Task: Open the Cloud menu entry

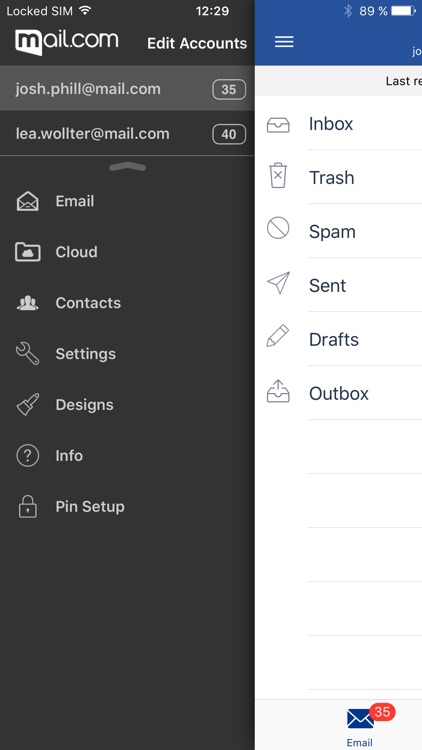Action: tap(127, 252)
